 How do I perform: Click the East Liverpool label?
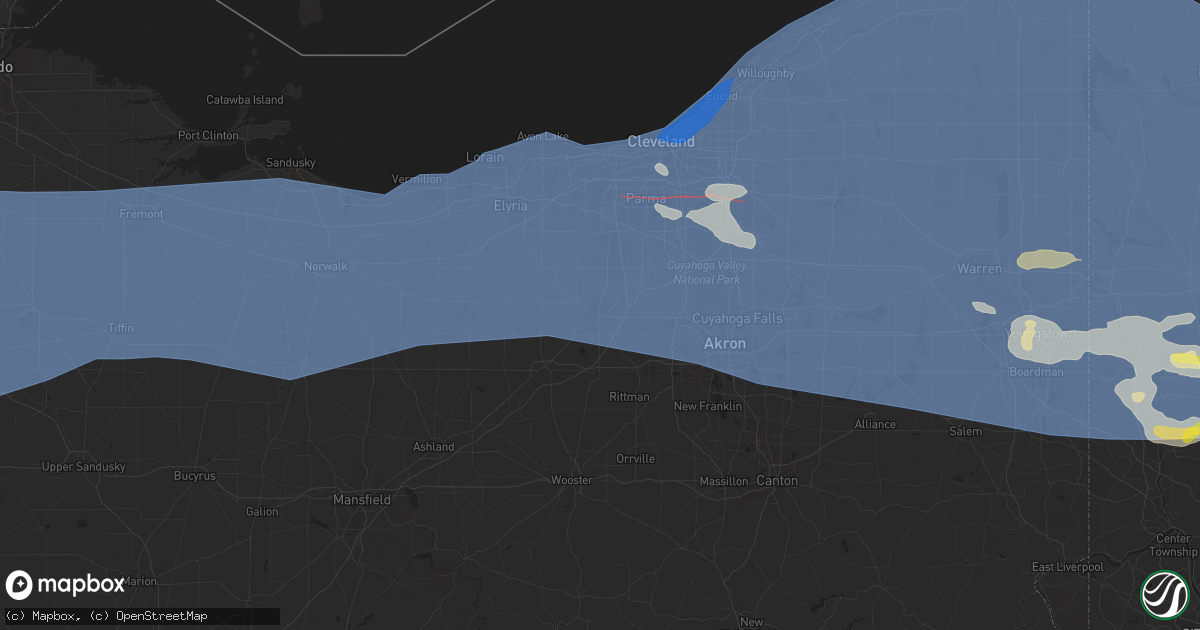[x=1068, y=567]
